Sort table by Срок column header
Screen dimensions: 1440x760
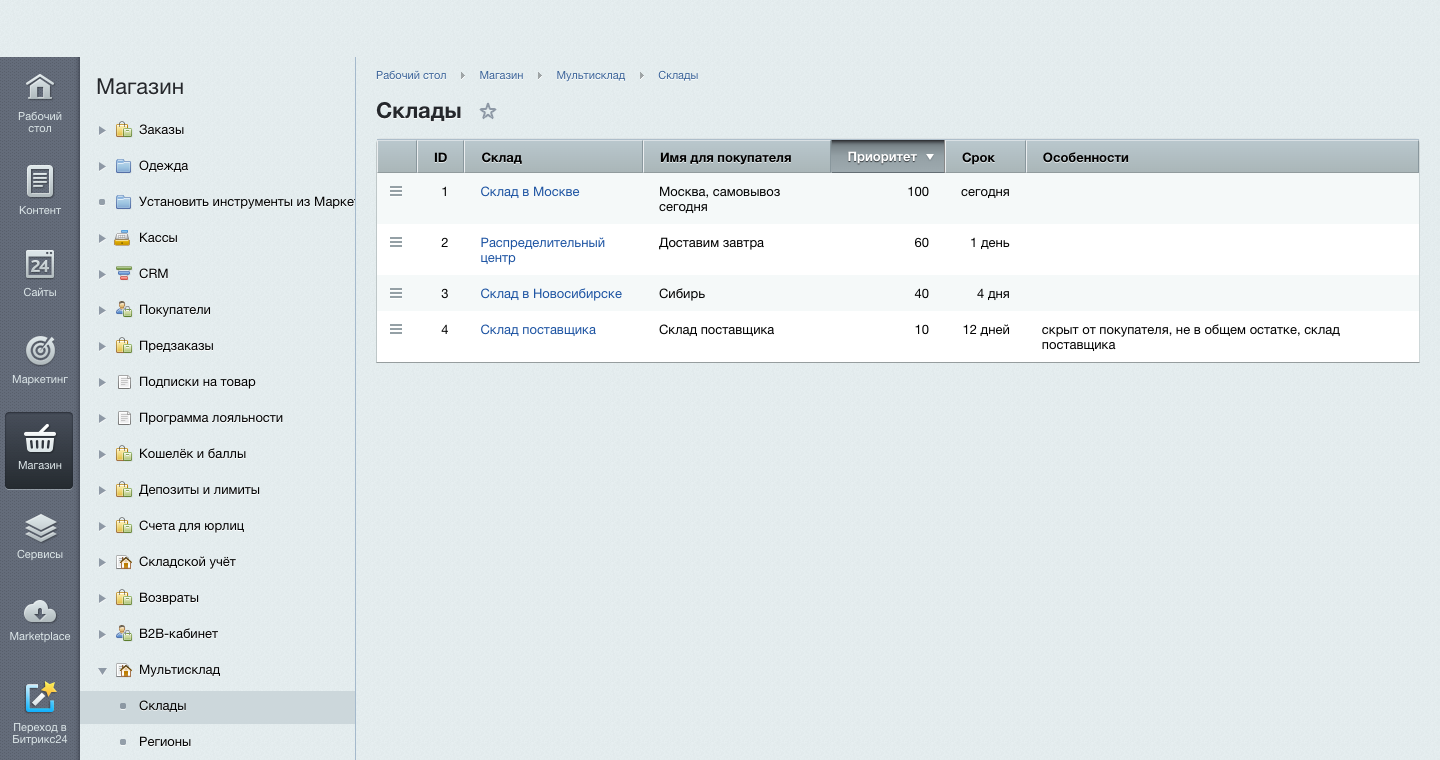click(985, 157)
